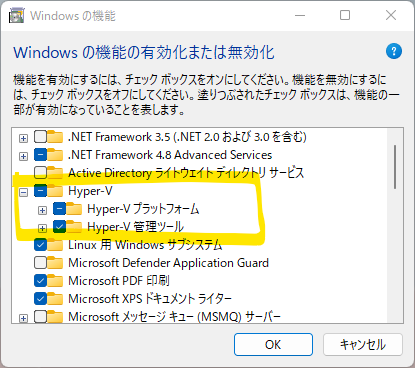Screen dimensions: 415x368
Task: Select the Microsoft PDF 印刷 label
Action: (x=119, y=281)
